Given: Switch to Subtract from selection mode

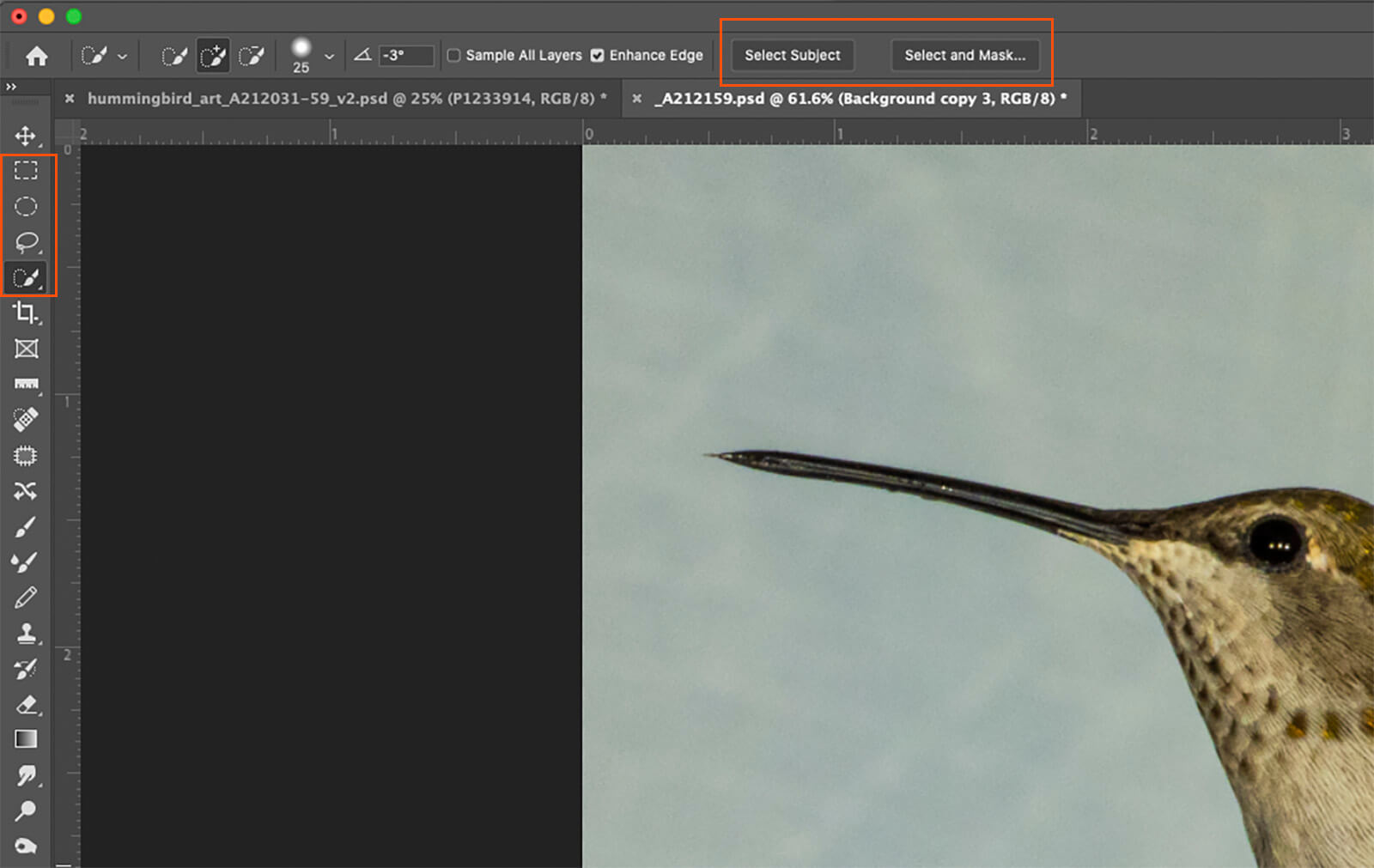Looking at the screenshot, I should 251,56.
